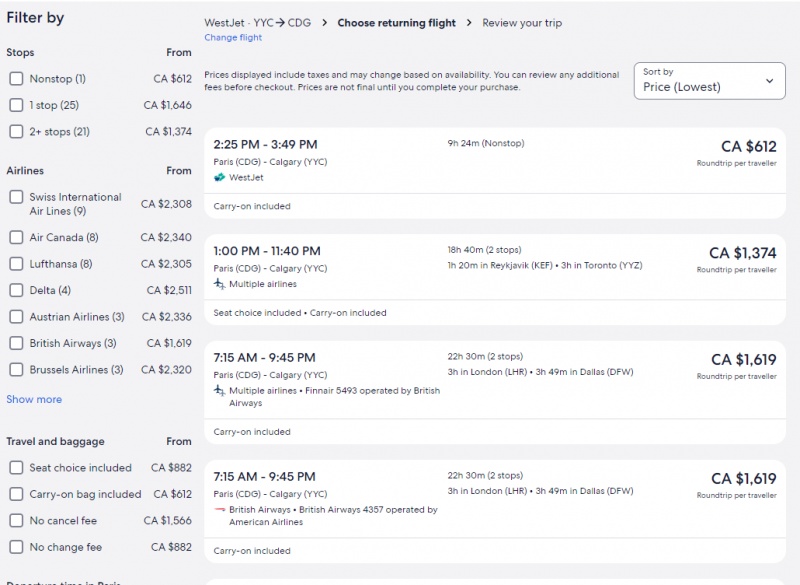Select the 7:15 AM flight operated by American Airlines
The image size is (800, 585).
[495, 512]
